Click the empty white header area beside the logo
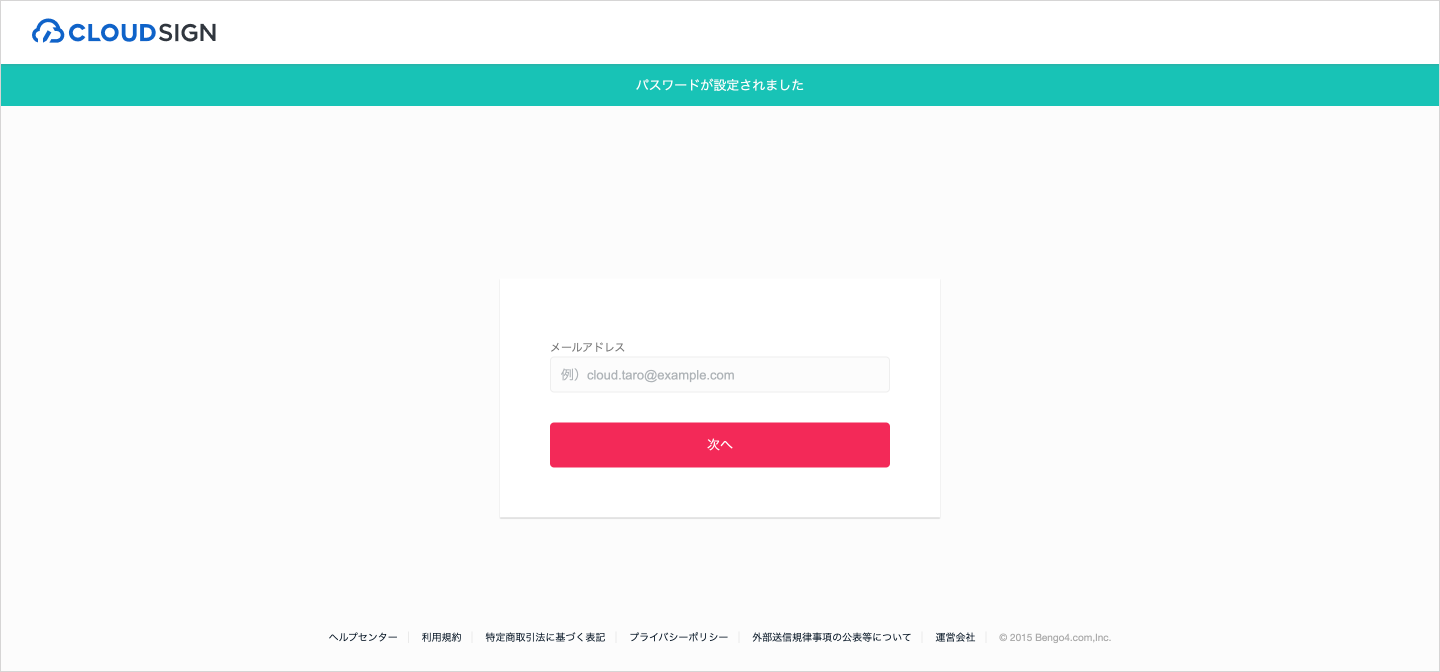The width and height of the screenshot is (1440, 672). click(800, 32)
